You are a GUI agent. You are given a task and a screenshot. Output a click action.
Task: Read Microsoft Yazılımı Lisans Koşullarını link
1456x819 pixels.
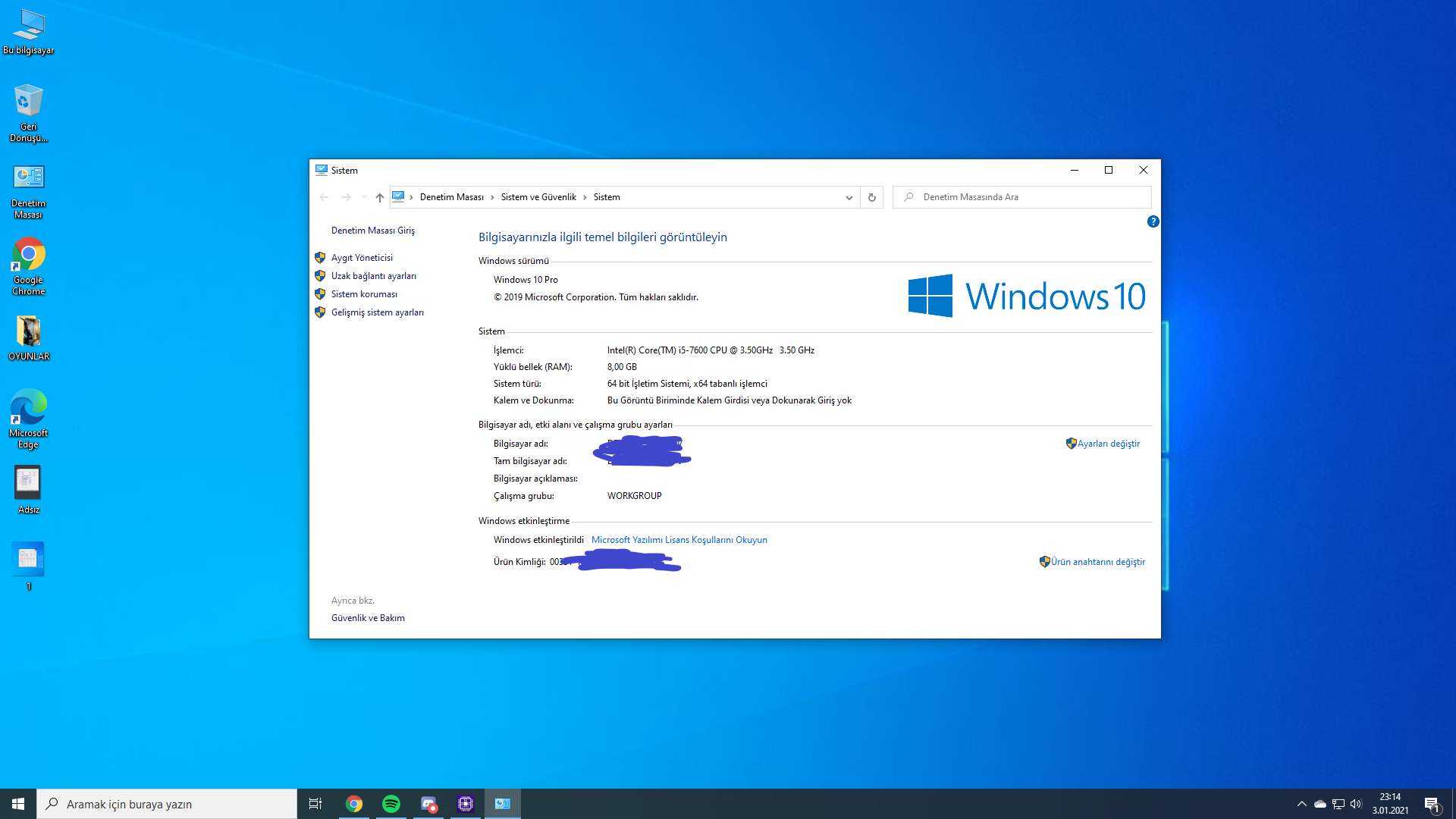pos(679,540)
